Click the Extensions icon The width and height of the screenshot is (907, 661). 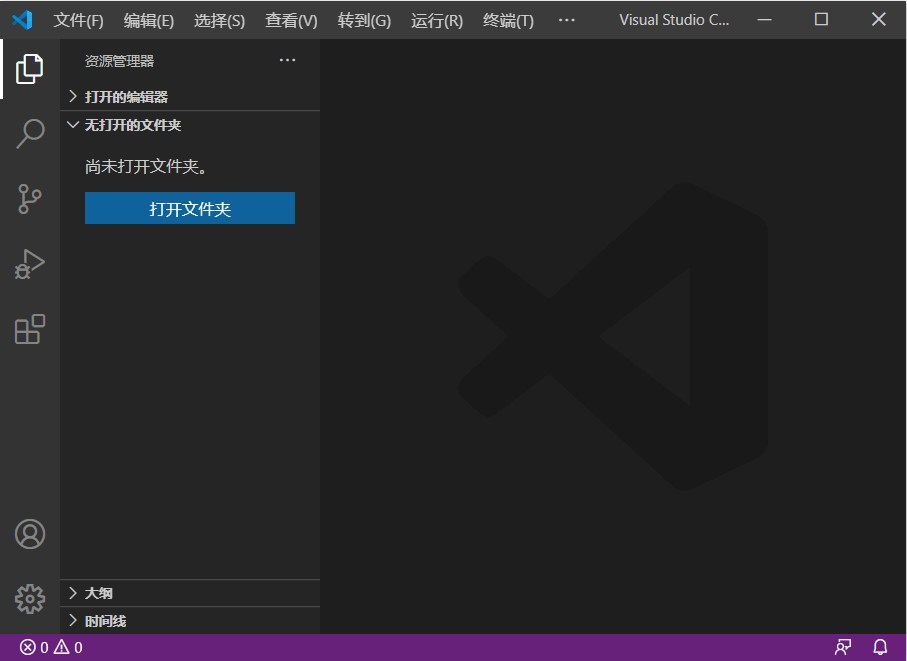(x=29, y=329)
